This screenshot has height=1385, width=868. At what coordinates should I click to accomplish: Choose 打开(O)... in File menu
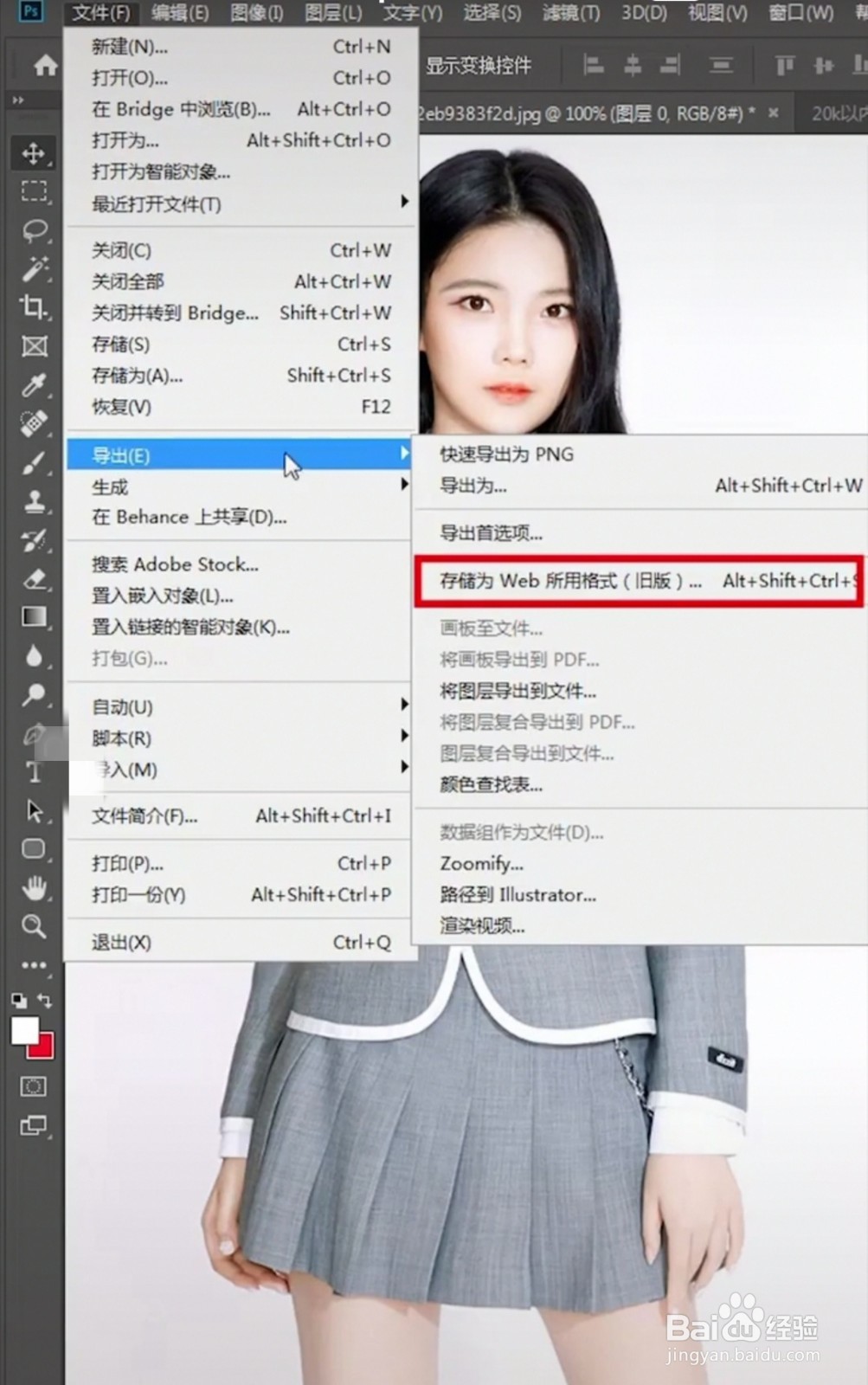(241, 78)
